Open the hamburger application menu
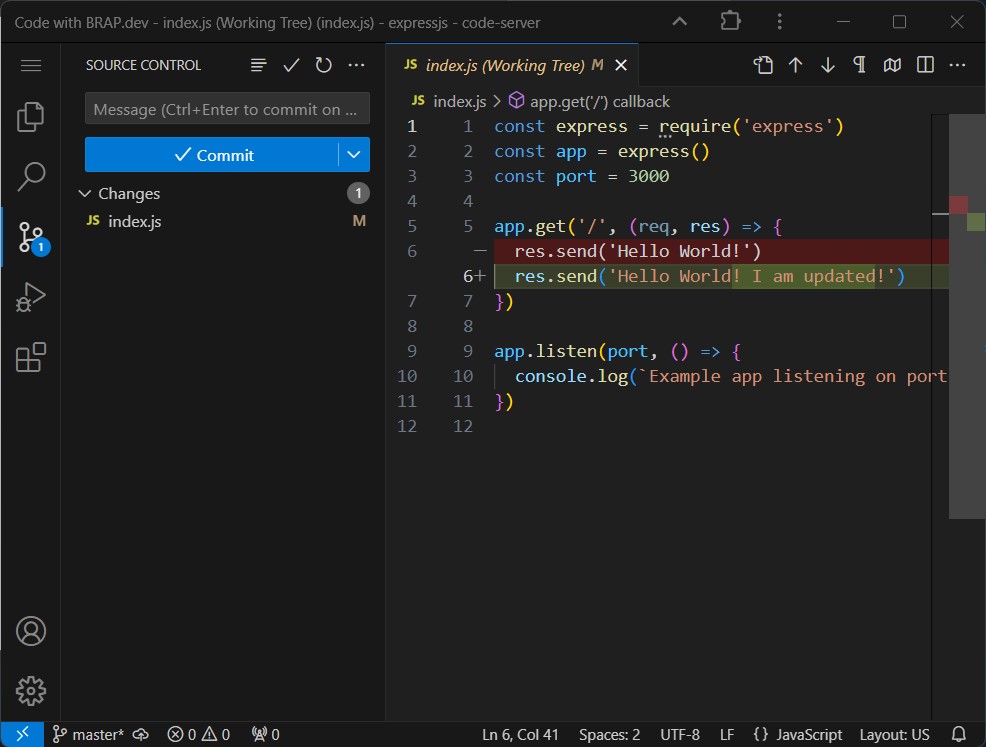The image size is (986, 747). 30,65
